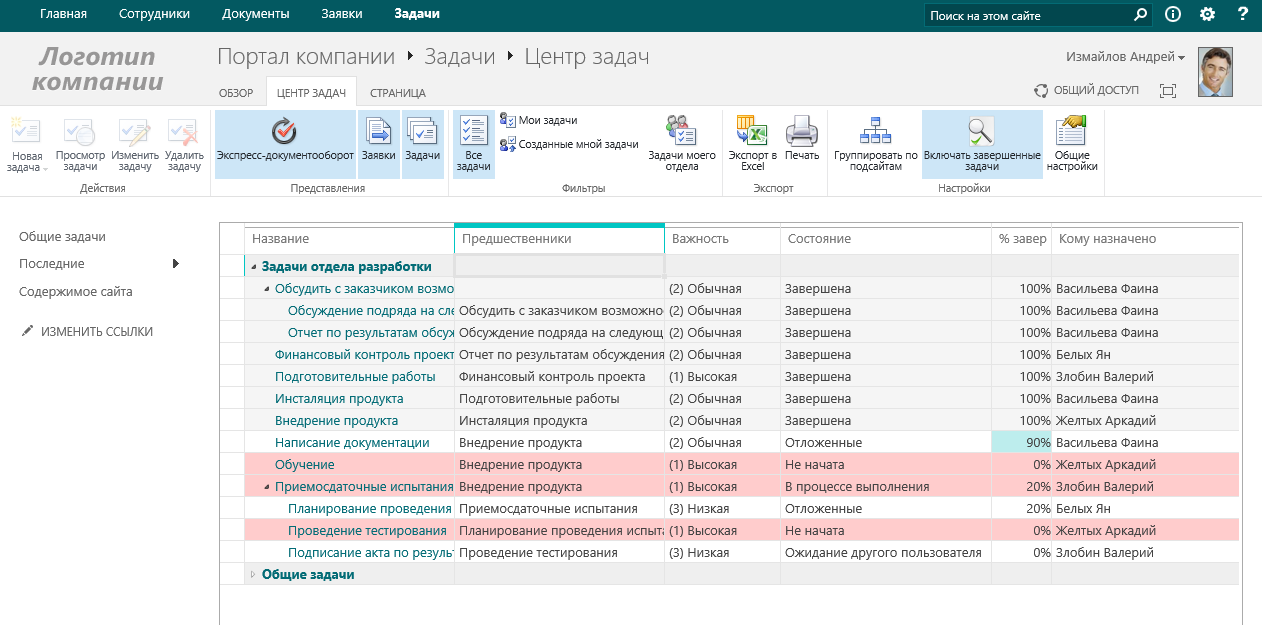Toggle Включать завершенные задачи

(x=981, y=143)
